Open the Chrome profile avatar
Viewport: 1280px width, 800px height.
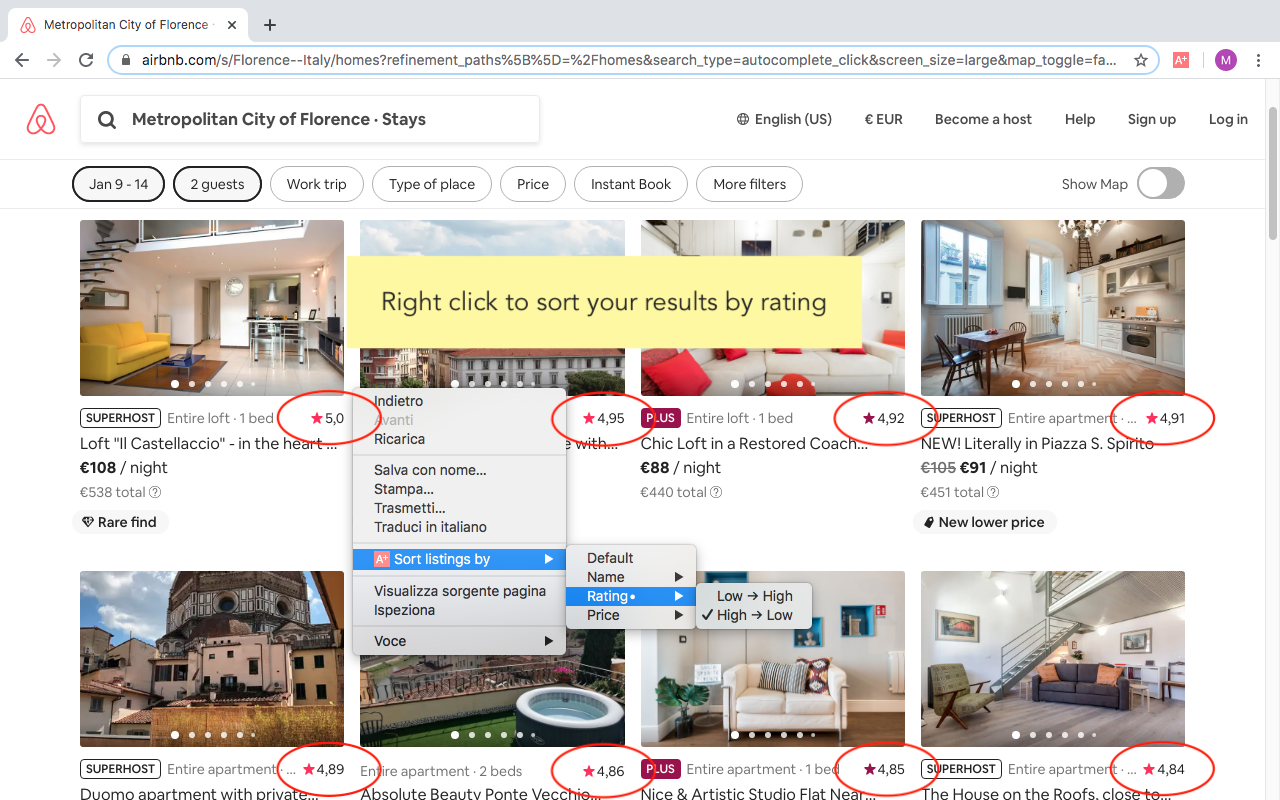(1226, 60)
